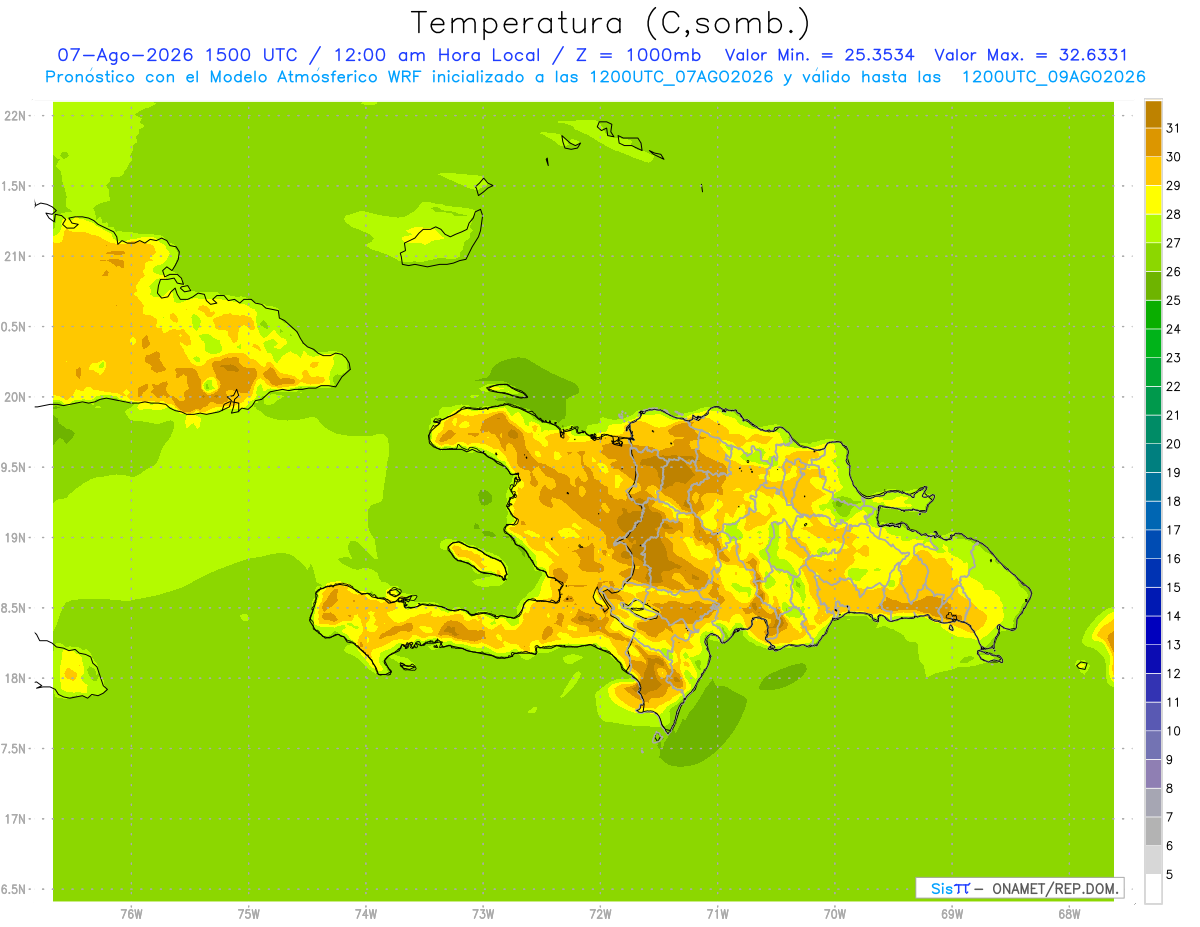Click the '22N' latitude axis label
This screenshot has width=1200, height=927.
[14, 115]
